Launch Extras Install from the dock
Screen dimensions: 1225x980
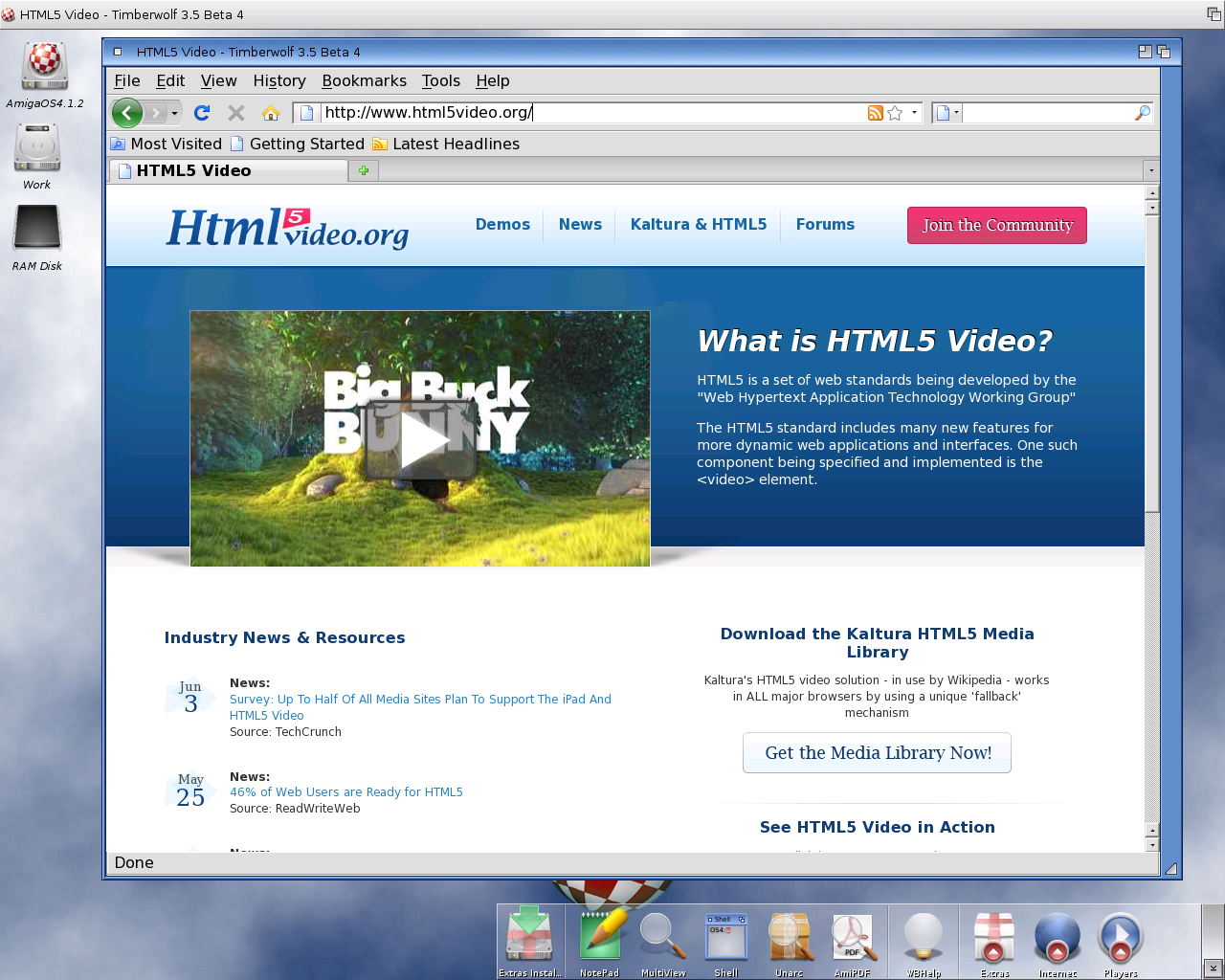[x=529, y=943]
